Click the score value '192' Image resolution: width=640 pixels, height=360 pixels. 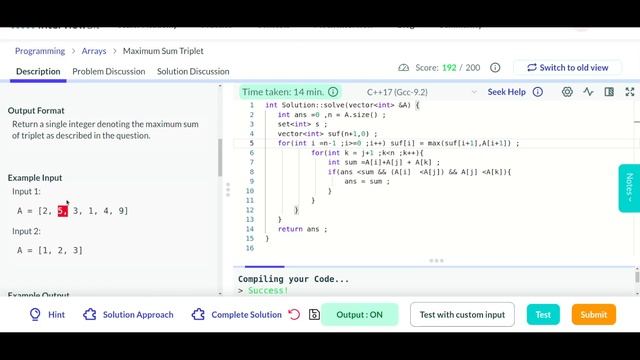point(449,68)
